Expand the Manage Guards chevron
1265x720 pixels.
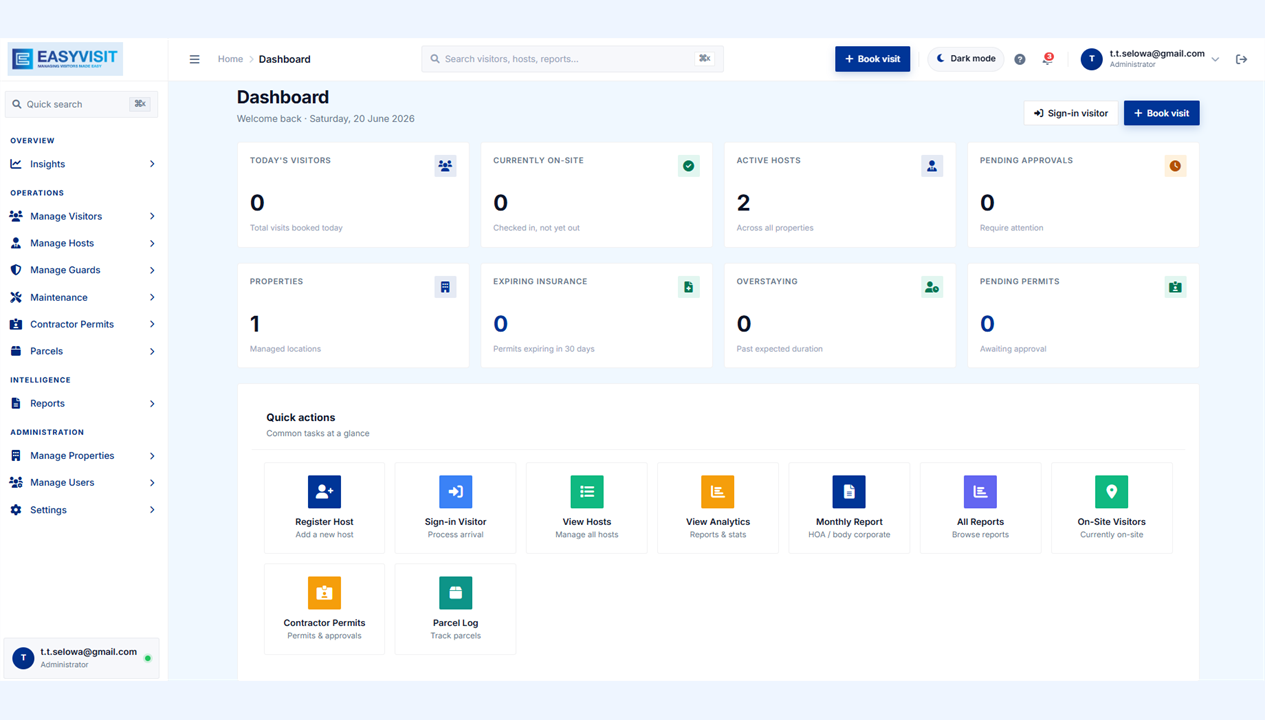(152, 270)
